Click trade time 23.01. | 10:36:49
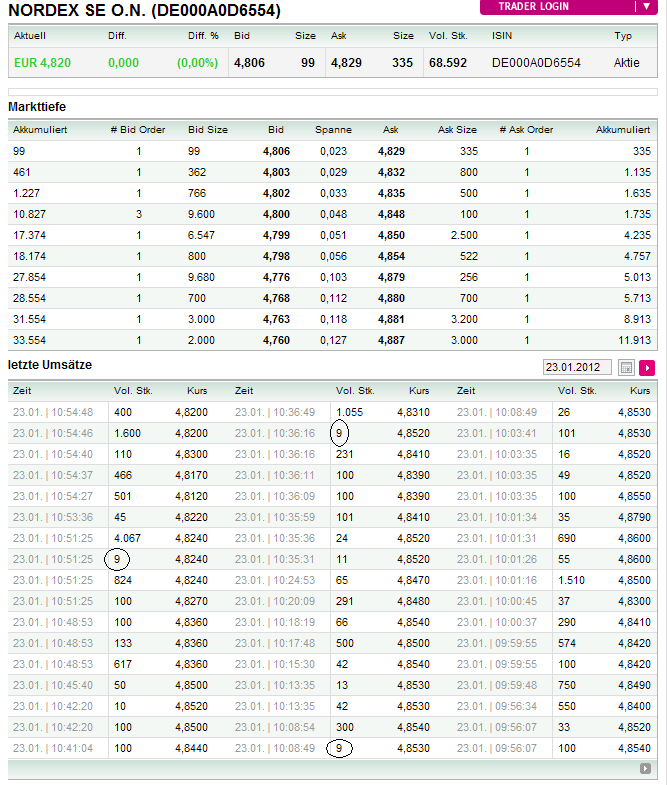The image size is (667, 785). point(275,413)
